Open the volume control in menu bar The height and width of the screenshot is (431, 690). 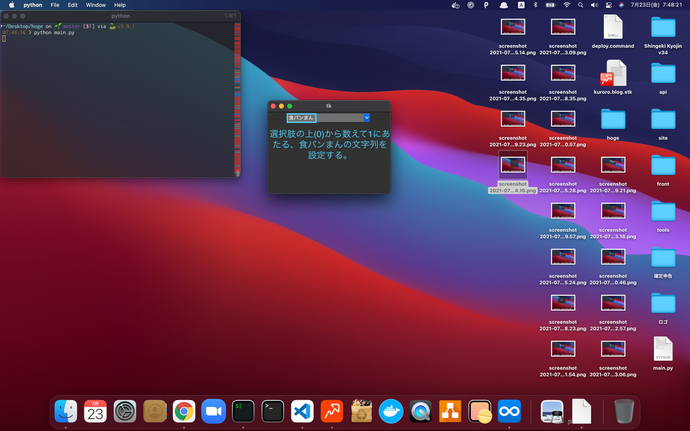click(594, 5)
